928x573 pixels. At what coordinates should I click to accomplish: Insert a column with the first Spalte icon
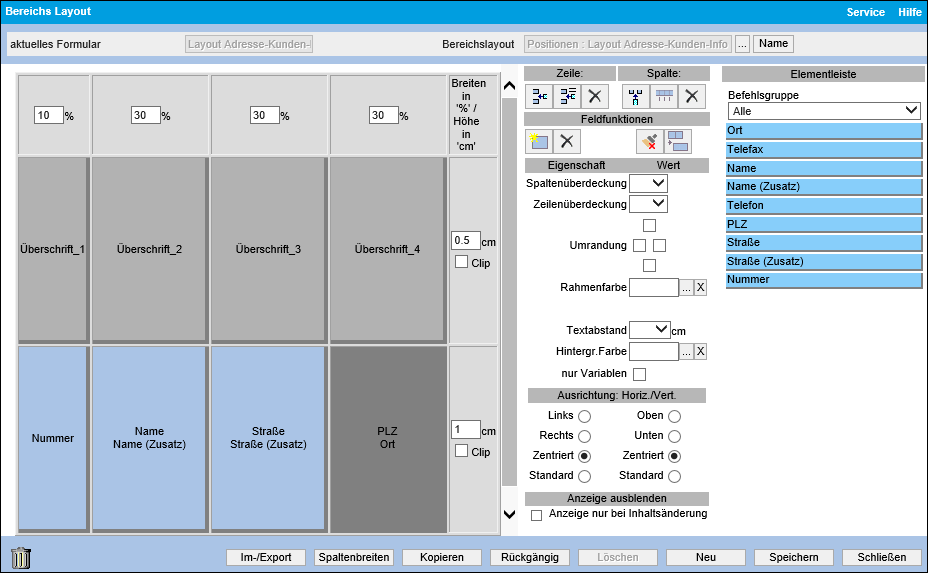636,96
